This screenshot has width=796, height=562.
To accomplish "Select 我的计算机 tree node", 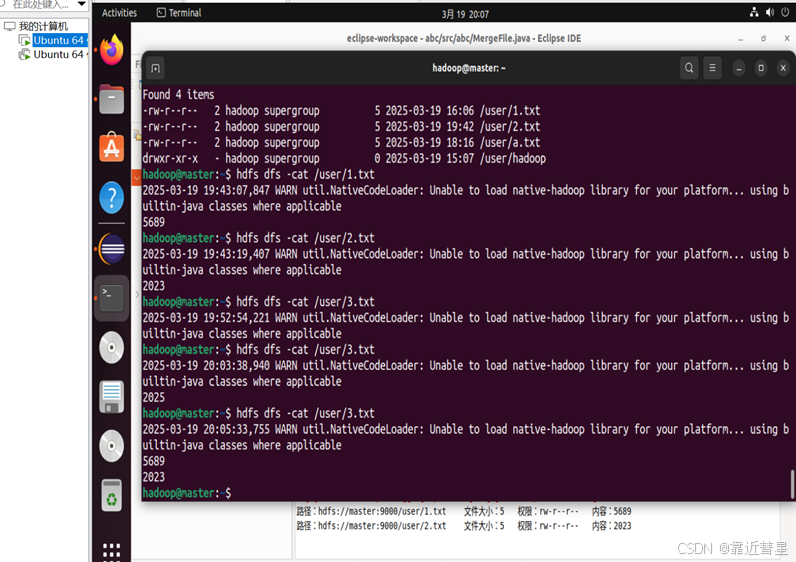I will pyautogui.click(x=37, y=26).
